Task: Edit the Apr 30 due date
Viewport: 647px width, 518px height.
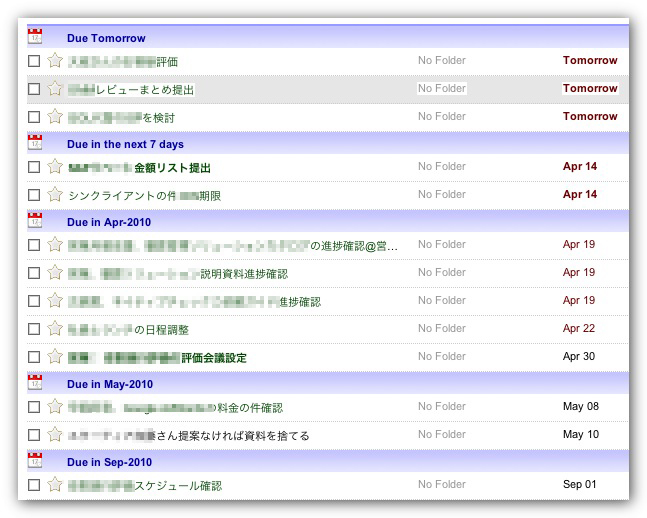Action: (579, 357)
